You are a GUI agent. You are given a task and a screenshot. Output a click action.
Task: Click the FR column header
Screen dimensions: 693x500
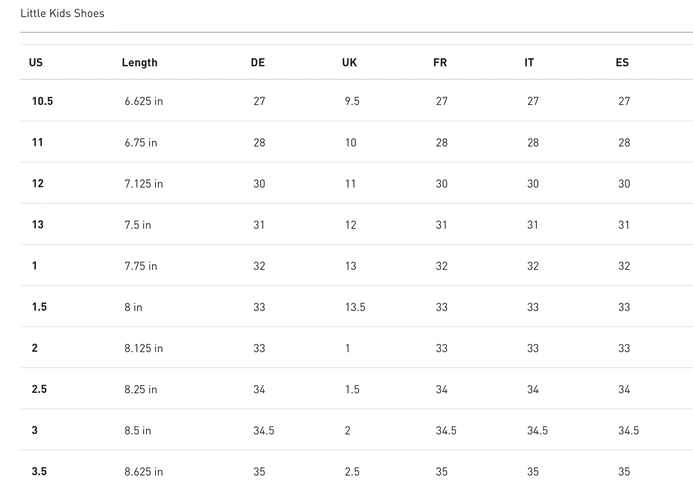point(440,62)
